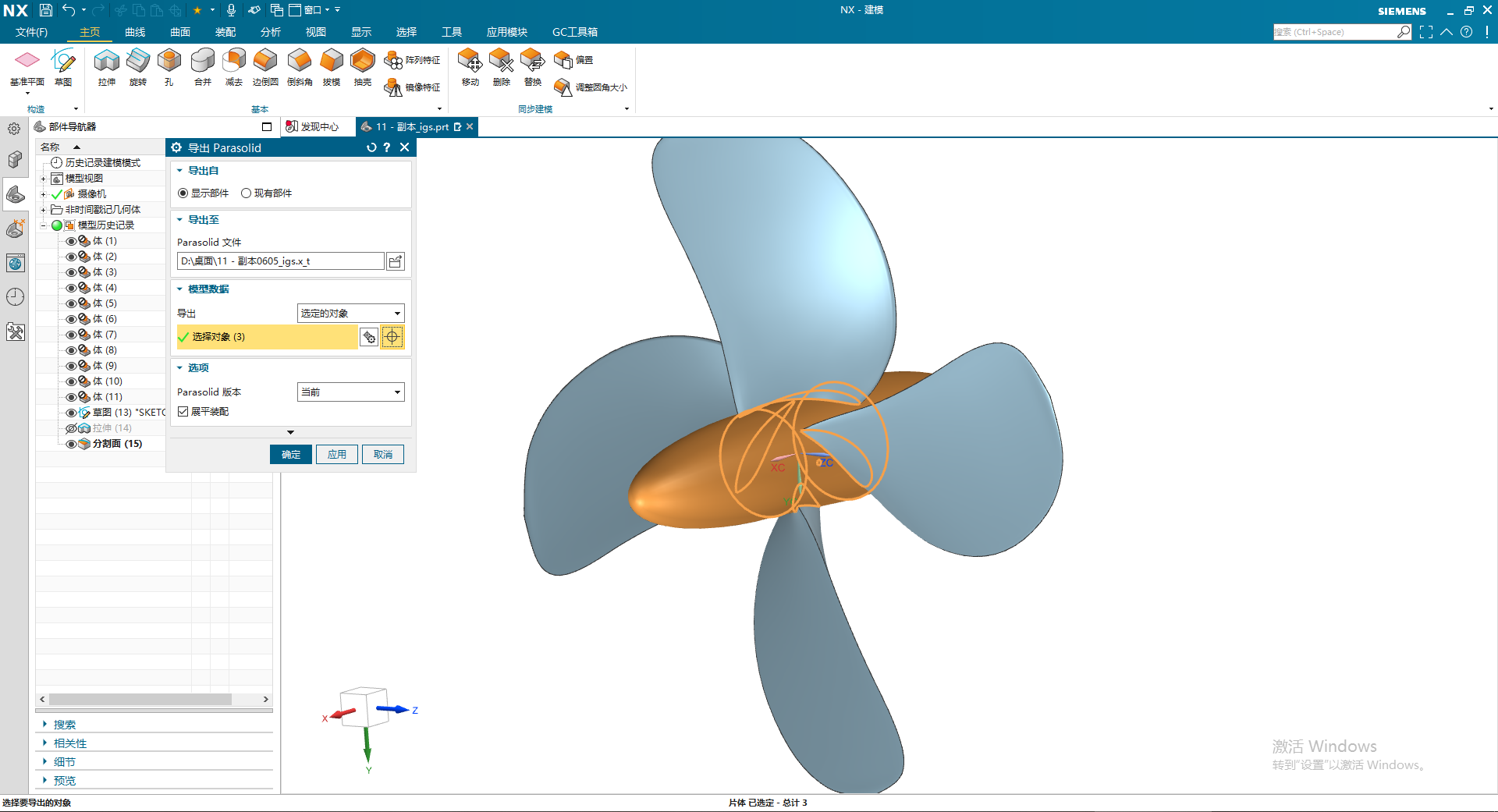Screen dimensions: 1498x812
Task: Select the 替换 replace face tool
Action: pyautogui.click(x=533, y=68)
